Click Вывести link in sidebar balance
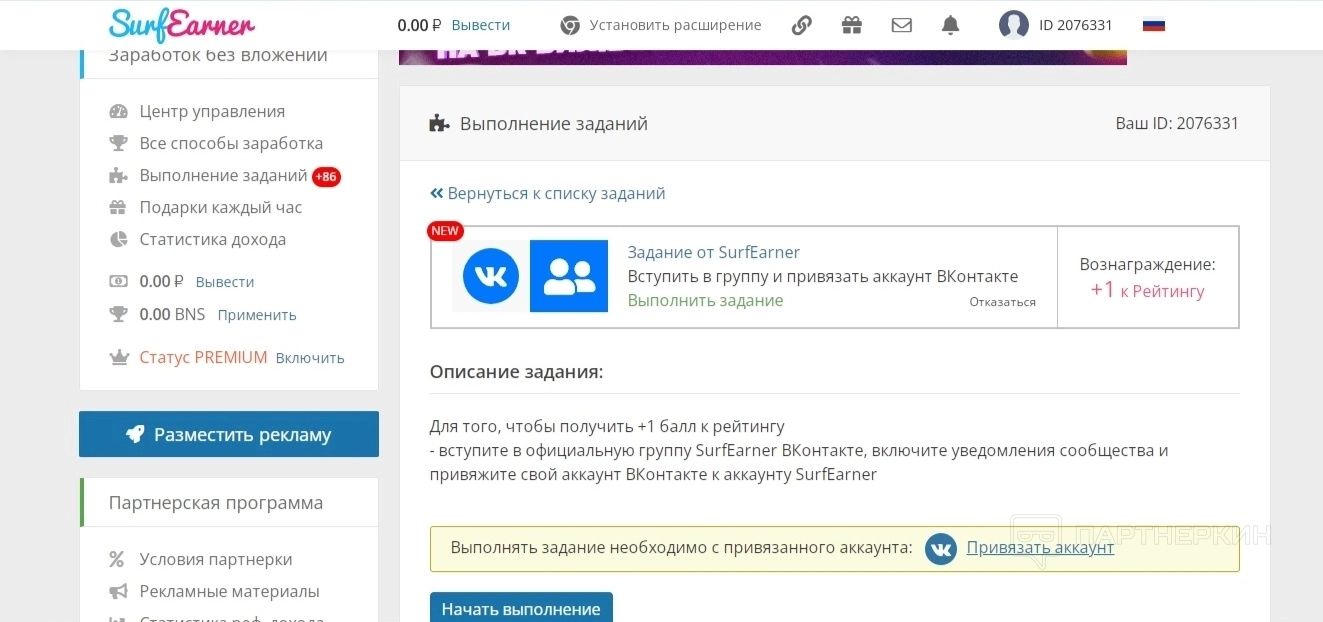This screenshot has width=1323, height=622. [225, 282]
